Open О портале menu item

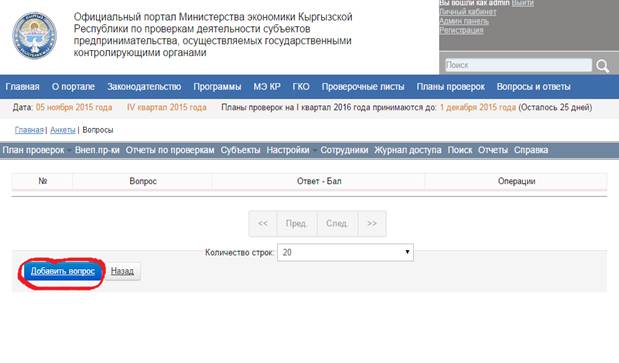pos(73,87)
